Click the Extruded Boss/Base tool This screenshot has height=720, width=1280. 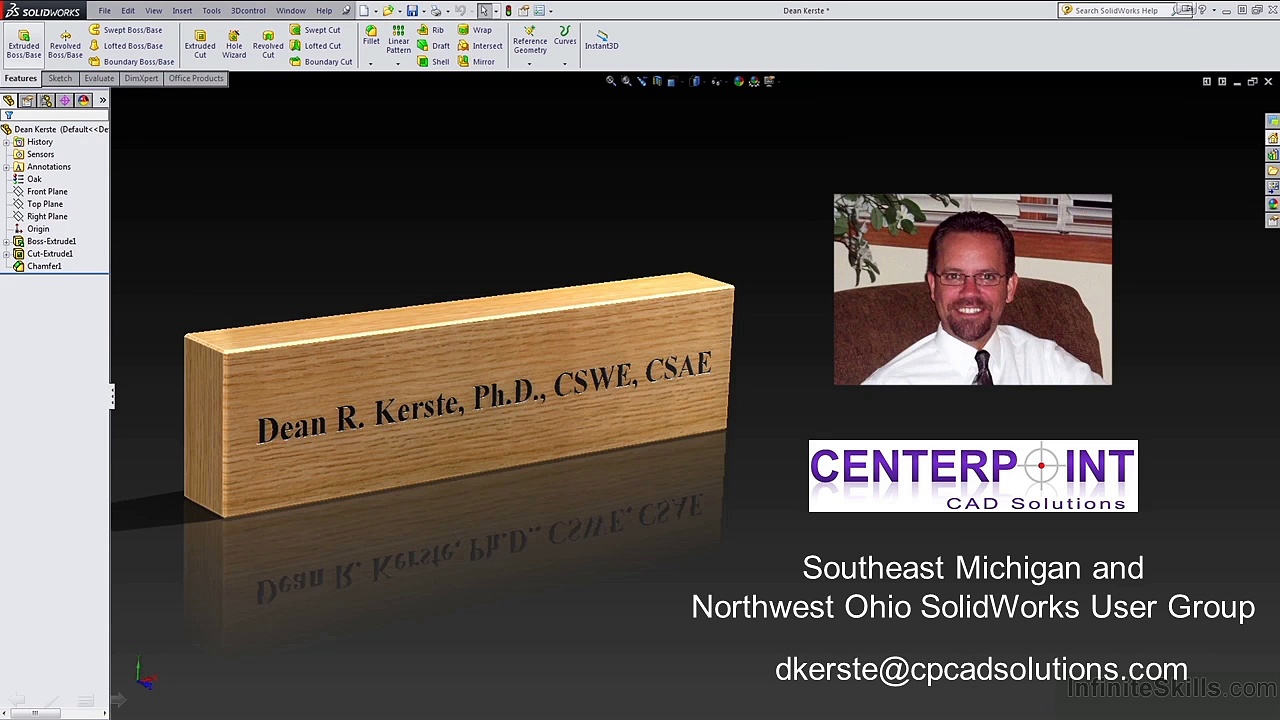(x=24, y=44)
